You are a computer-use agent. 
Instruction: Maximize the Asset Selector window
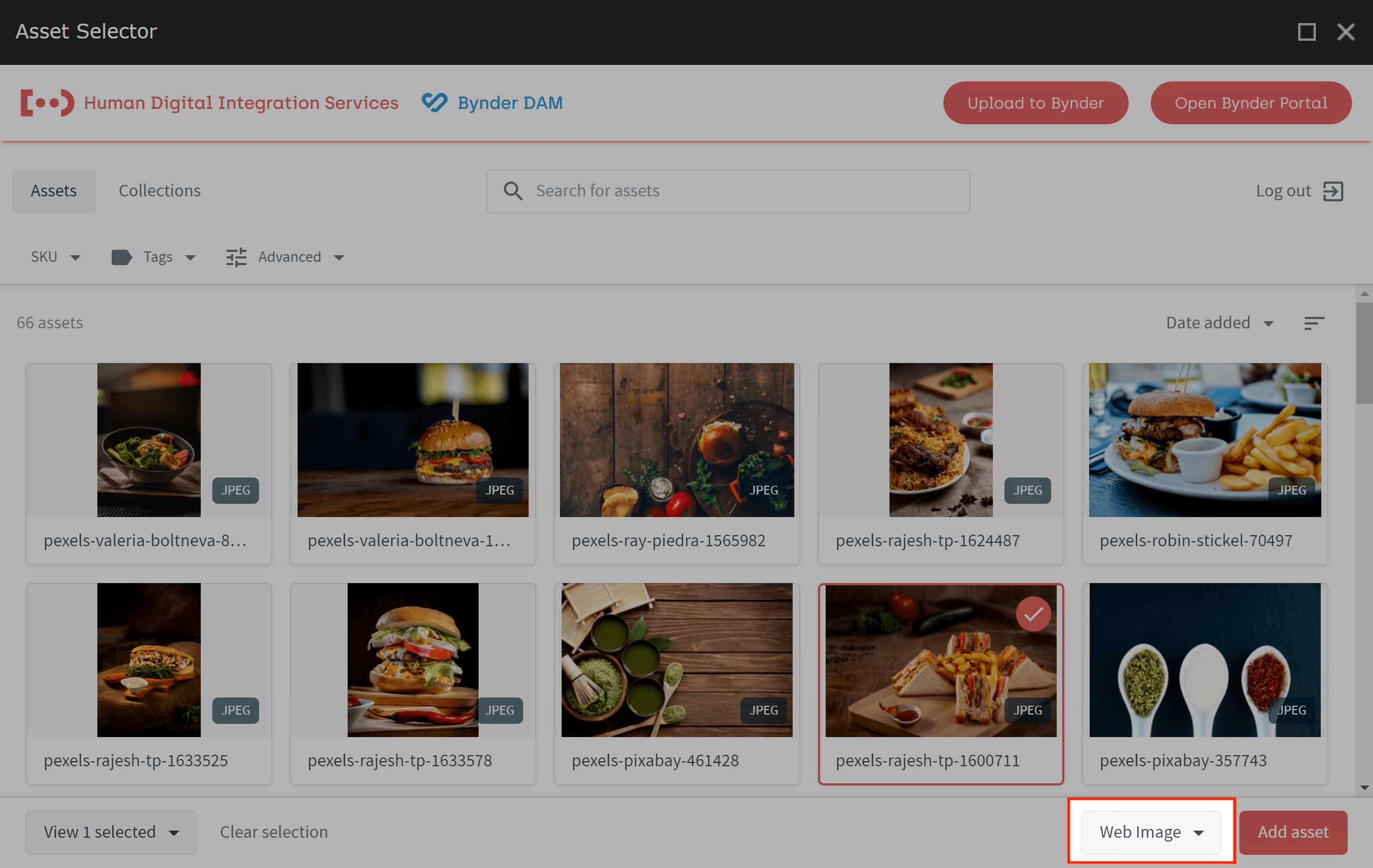tap(1306, 32)
